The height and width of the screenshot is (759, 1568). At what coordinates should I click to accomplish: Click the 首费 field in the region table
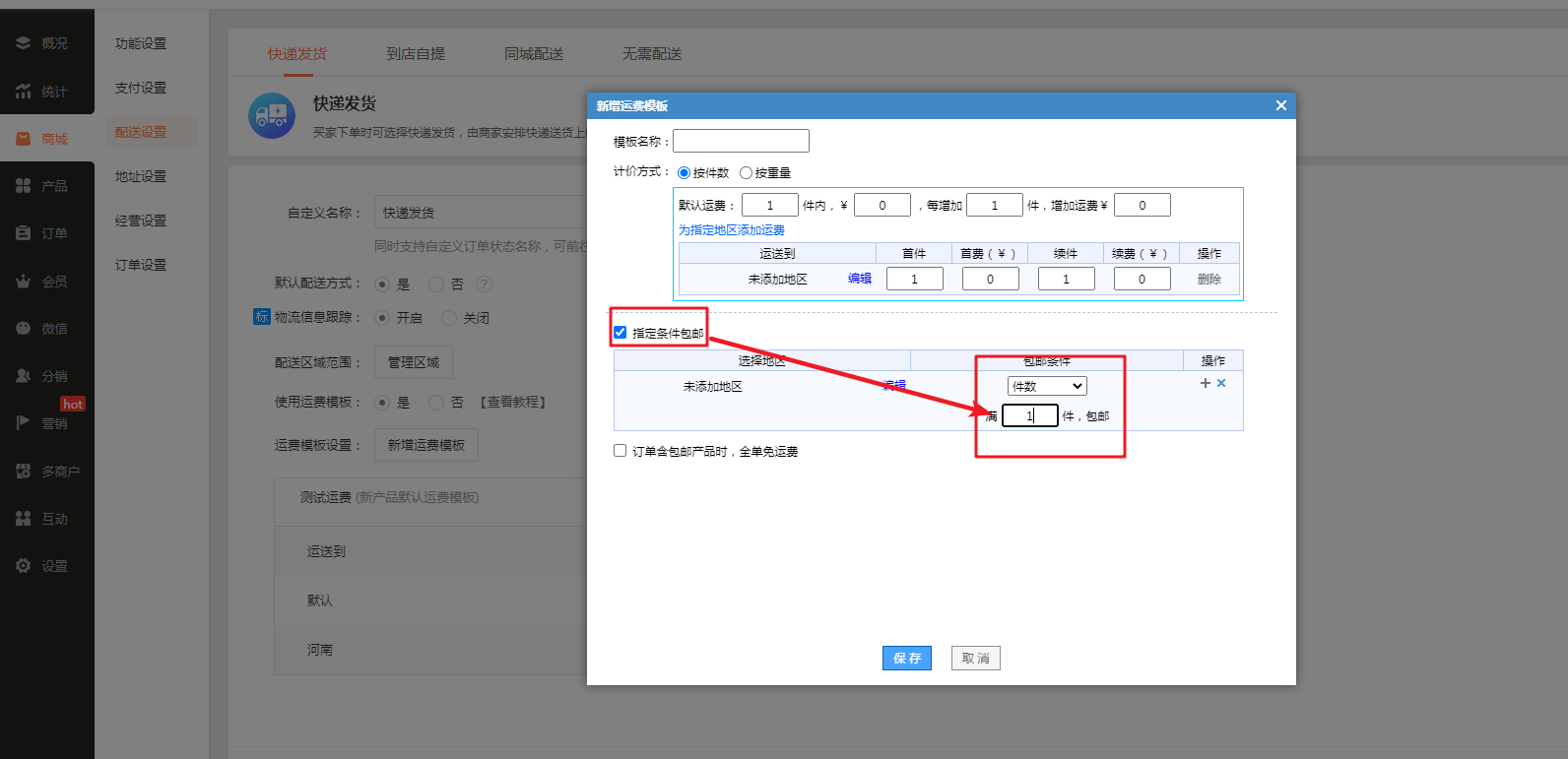click(x=991, y=279)
